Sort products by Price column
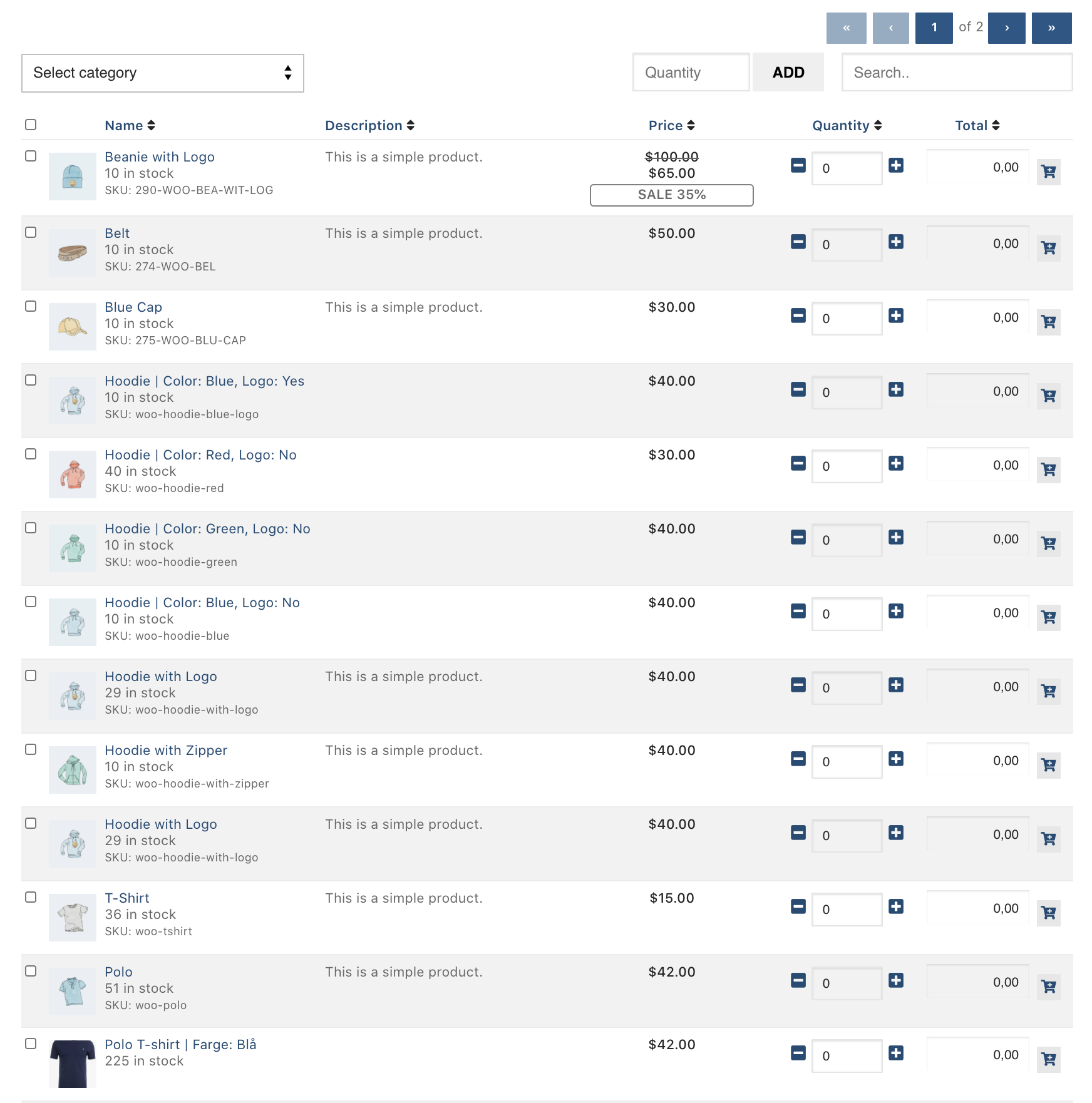The width and height of the screenshot is (1092, 1103). 671,126
